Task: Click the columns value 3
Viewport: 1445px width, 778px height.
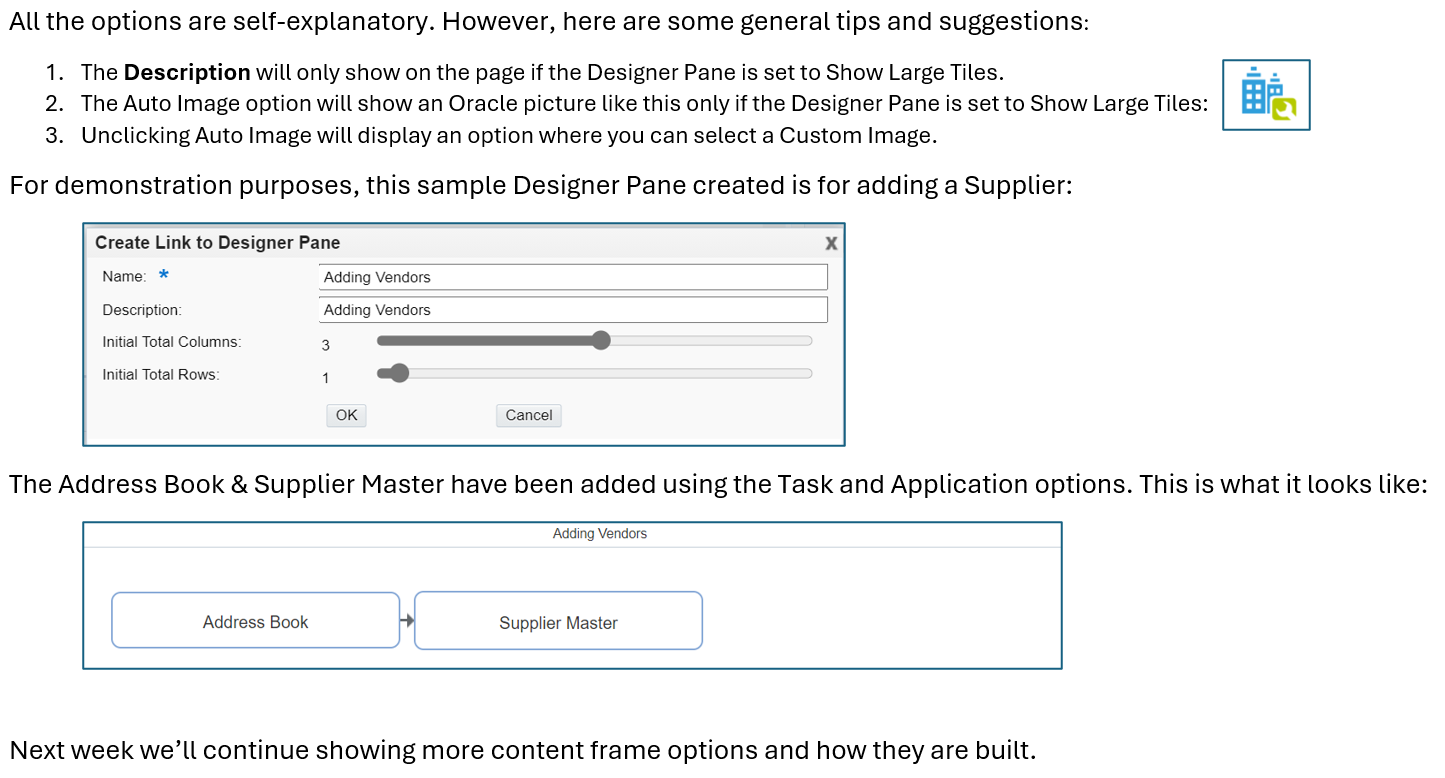Action: point(326,345)
